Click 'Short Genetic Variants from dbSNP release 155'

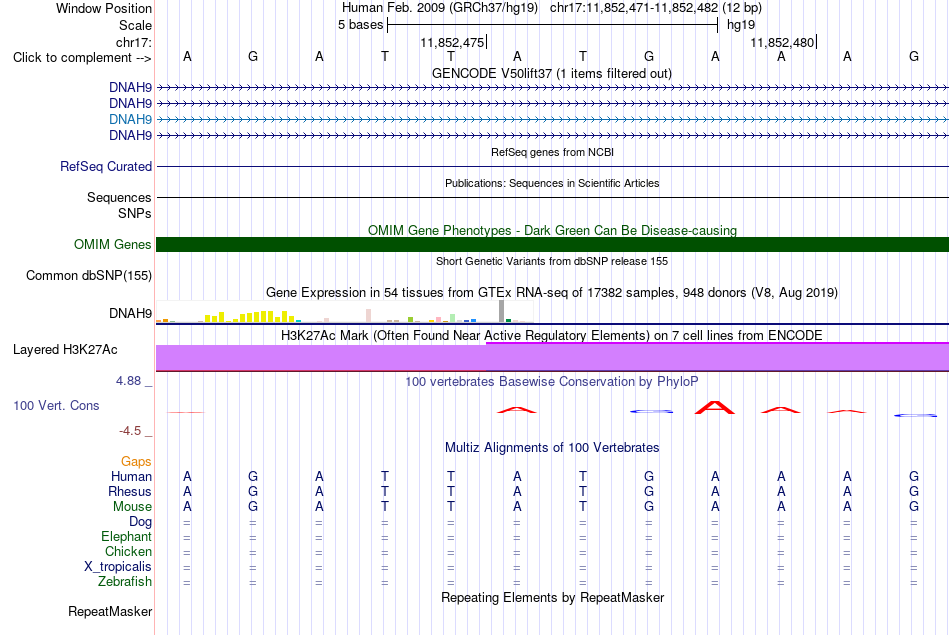tap(552, 261)
